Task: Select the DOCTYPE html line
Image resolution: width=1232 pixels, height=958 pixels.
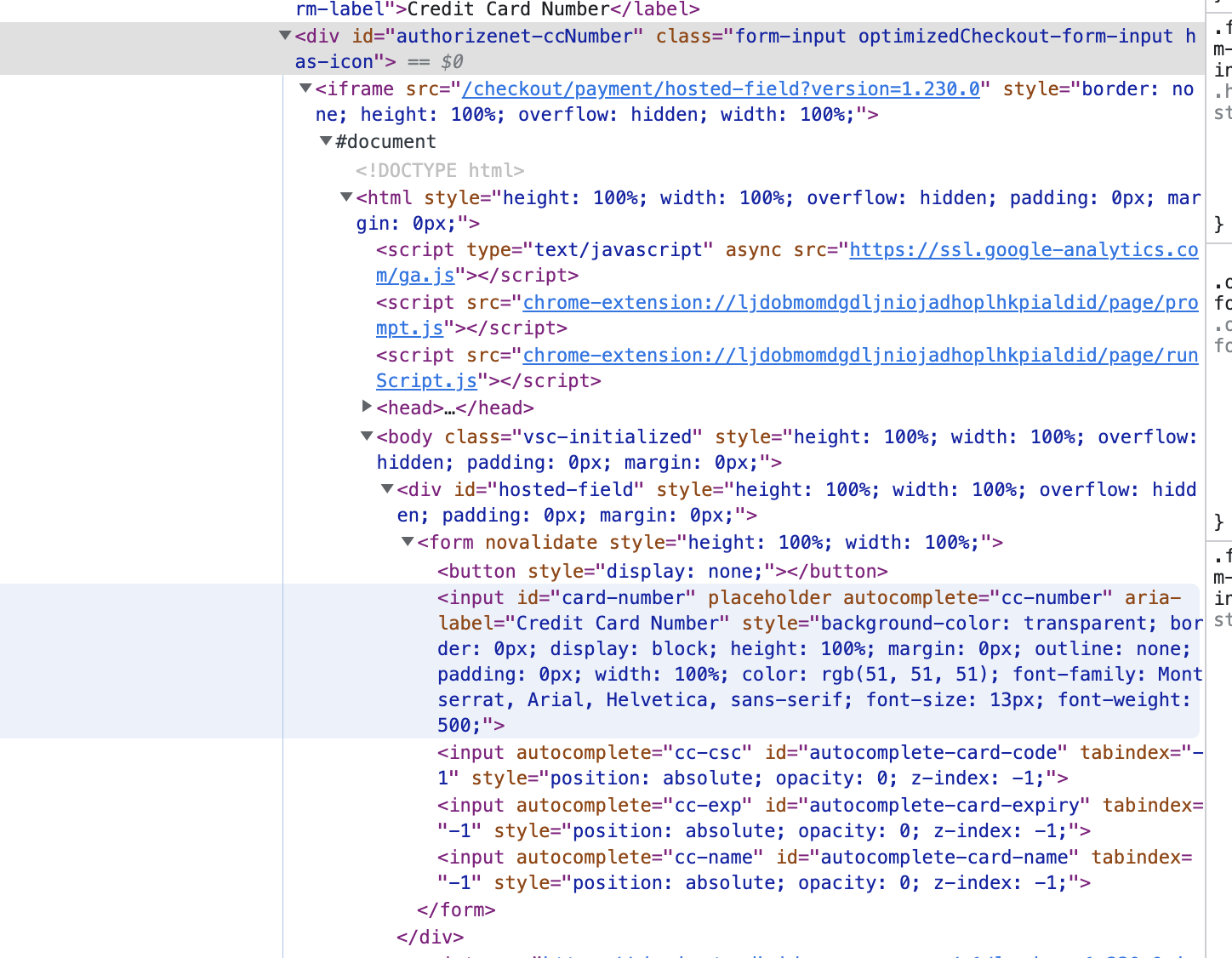Action: click(440, 170)
